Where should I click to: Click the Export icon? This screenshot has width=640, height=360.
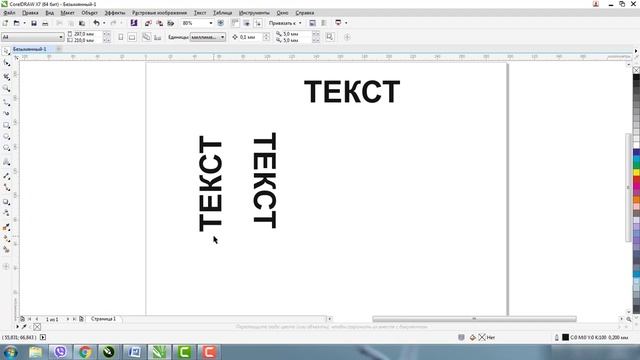[x=160, y=23]
